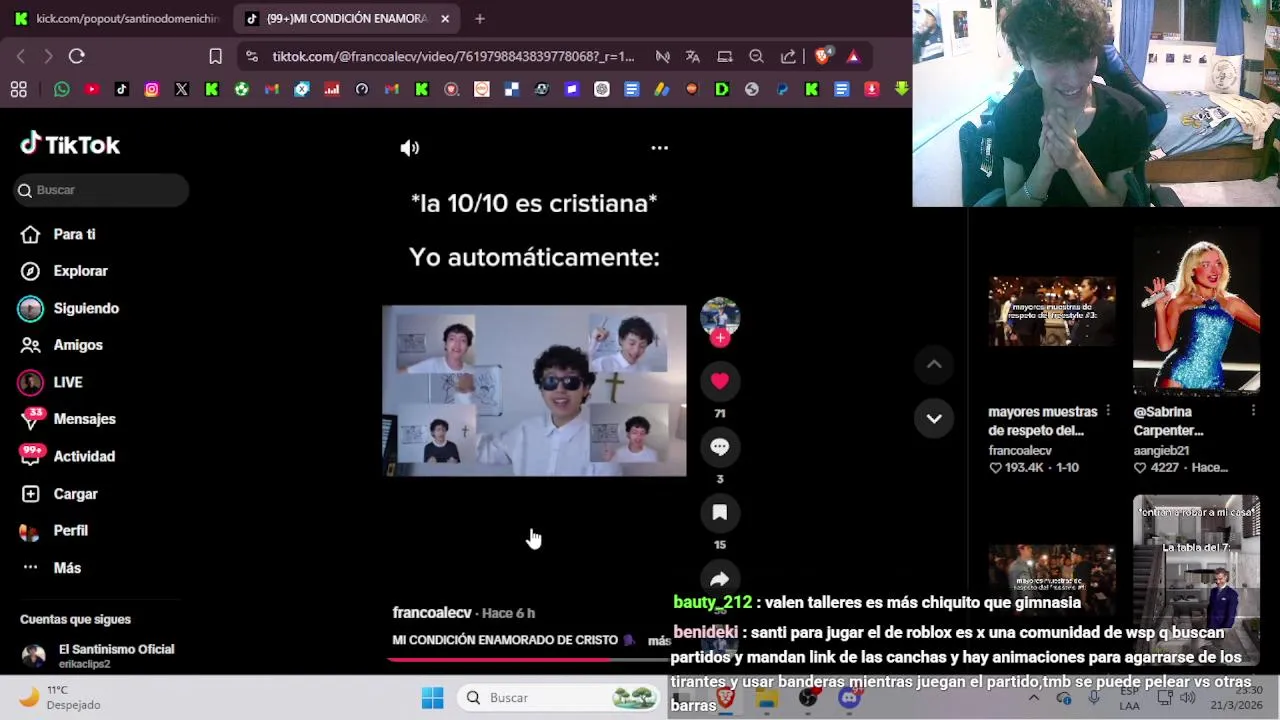This screenshot has height=720, width=1280.
Task: Open El Santinismo Oficial followed account
Action: point(98,656)
